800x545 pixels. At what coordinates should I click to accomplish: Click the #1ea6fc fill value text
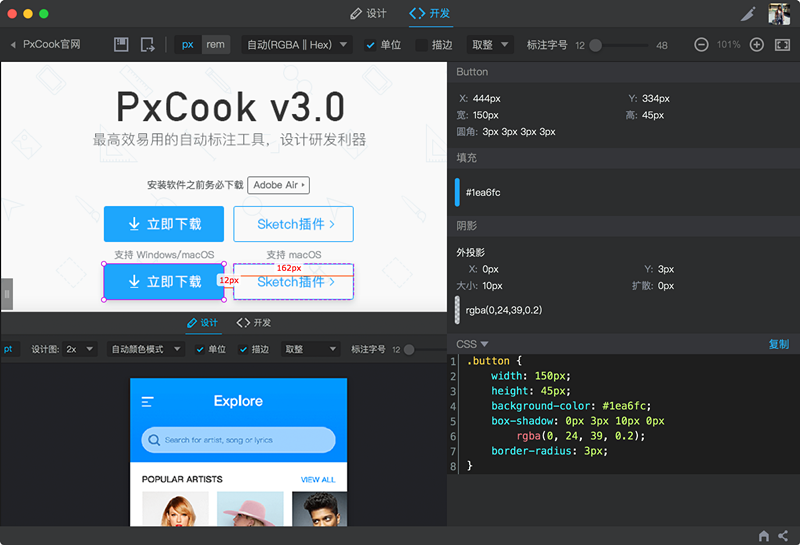coord(483,192)
